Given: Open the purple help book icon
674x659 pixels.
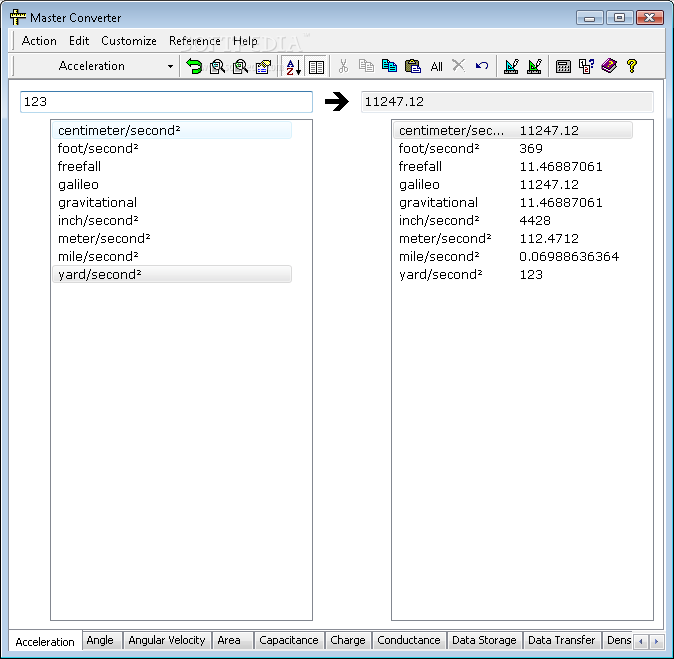Looking at the screenshot, I should (x=609, y=66).
